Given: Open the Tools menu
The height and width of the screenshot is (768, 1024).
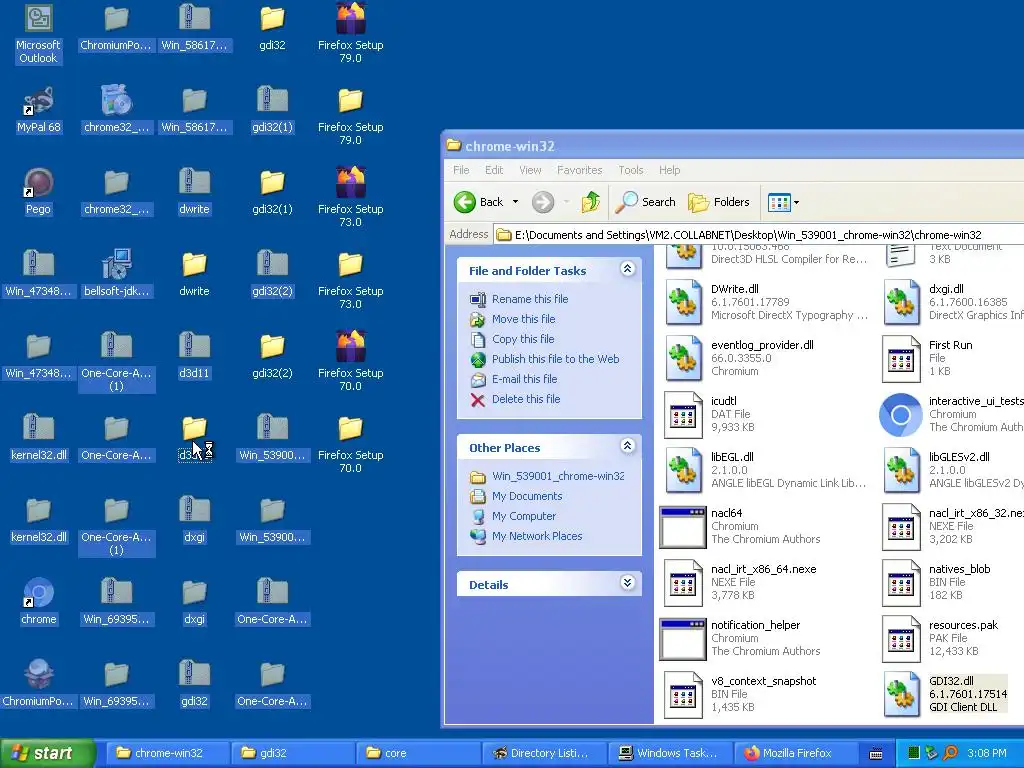Looking at the screenshot, I should pyautogui.click(x=631, y=170).
